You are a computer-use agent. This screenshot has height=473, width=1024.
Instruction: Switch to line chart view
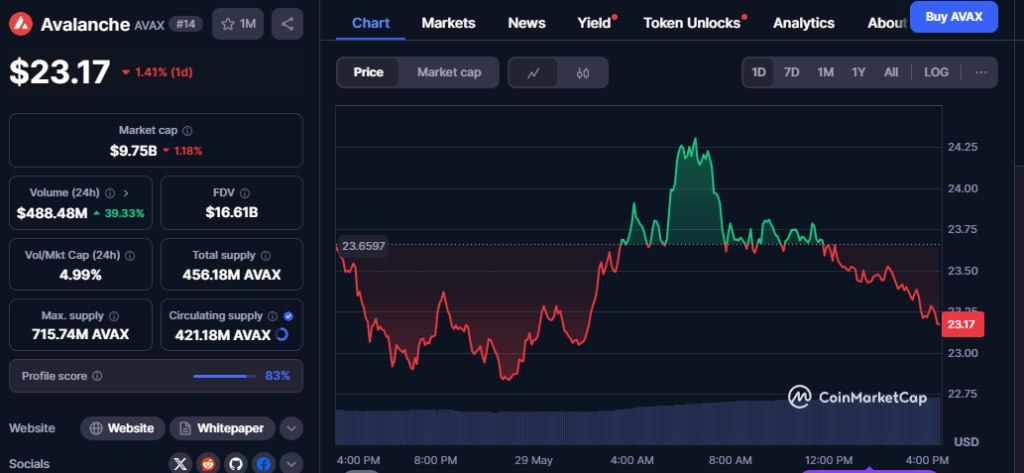coord(534,73)
